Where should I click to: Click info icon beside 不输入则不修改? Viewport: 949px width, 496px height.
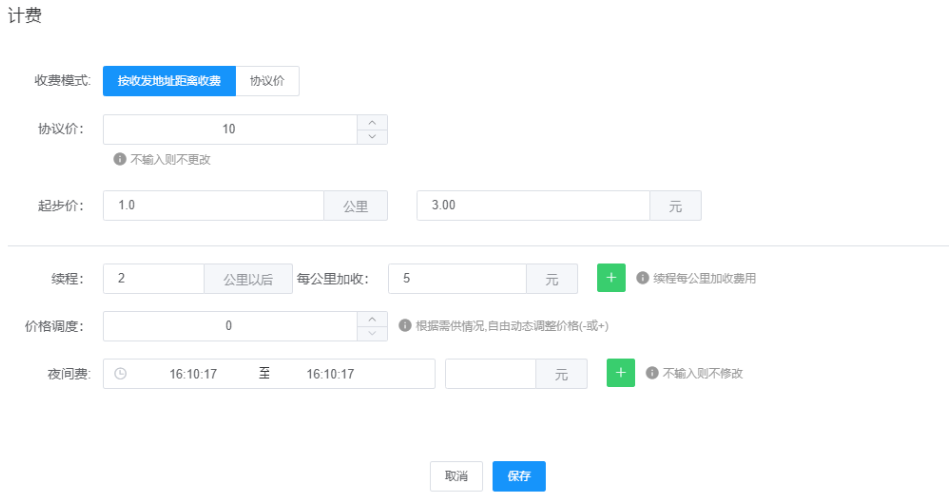pyautogui.click(x=652, y=373)
